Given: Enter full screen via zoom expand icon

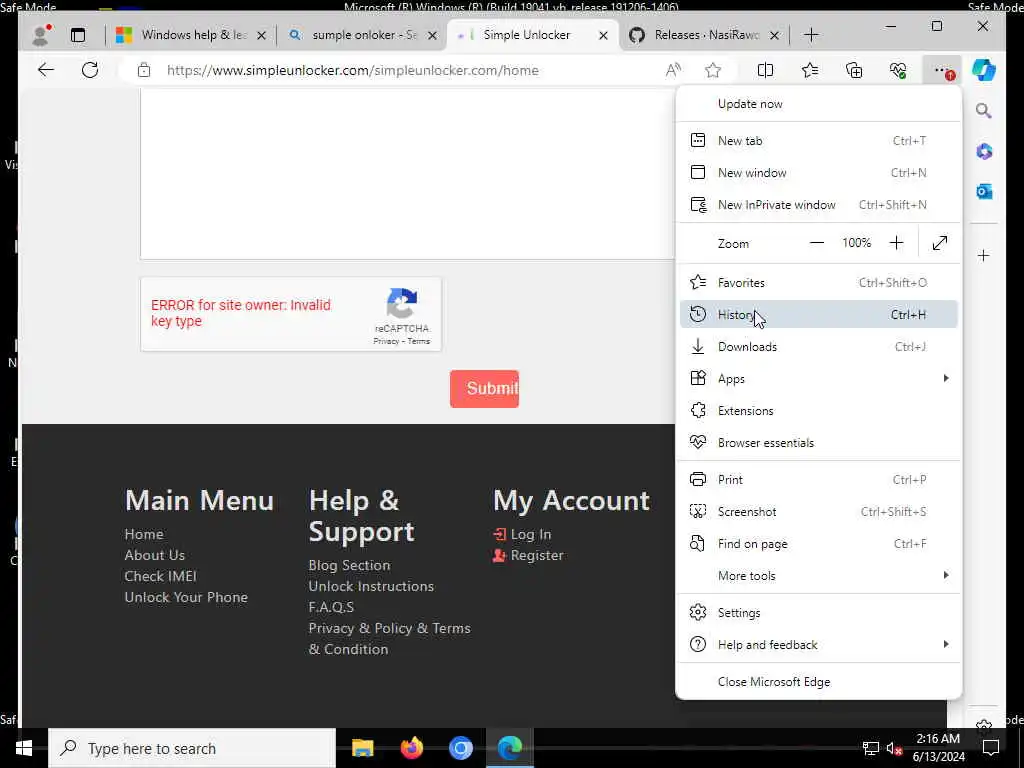Looking at the screenshot, I should (x=940, y=243).
